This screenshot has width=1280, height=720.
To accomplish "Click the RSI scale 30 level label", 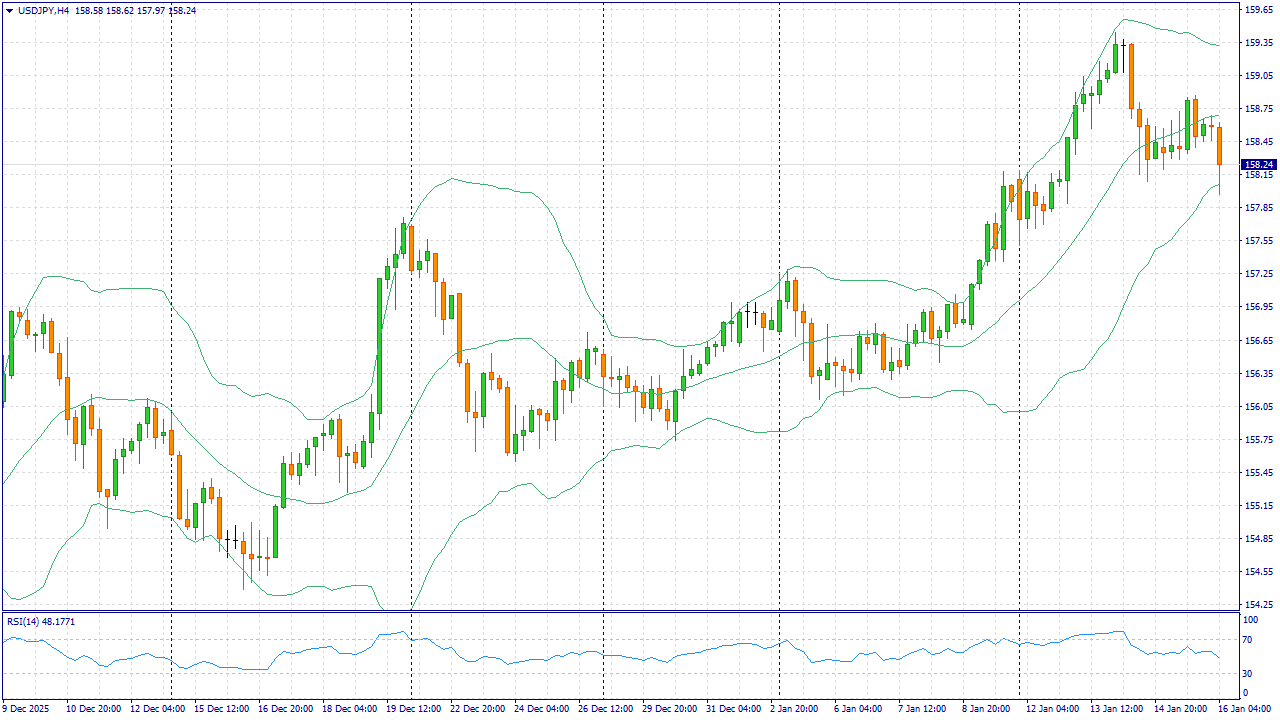I will click(1248, 672).
